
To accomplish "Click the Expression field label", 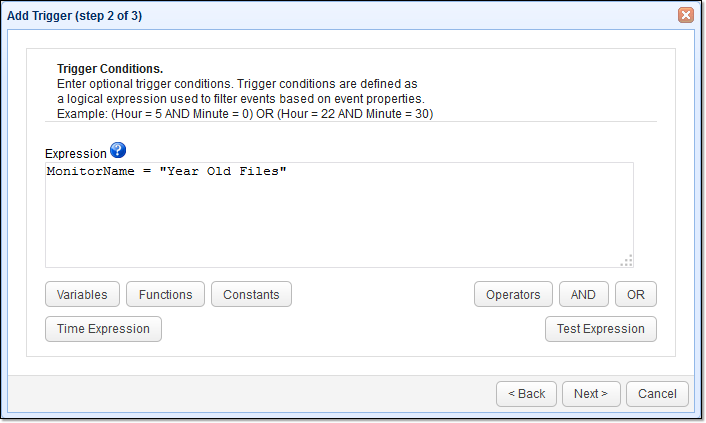I will [75, 154].
